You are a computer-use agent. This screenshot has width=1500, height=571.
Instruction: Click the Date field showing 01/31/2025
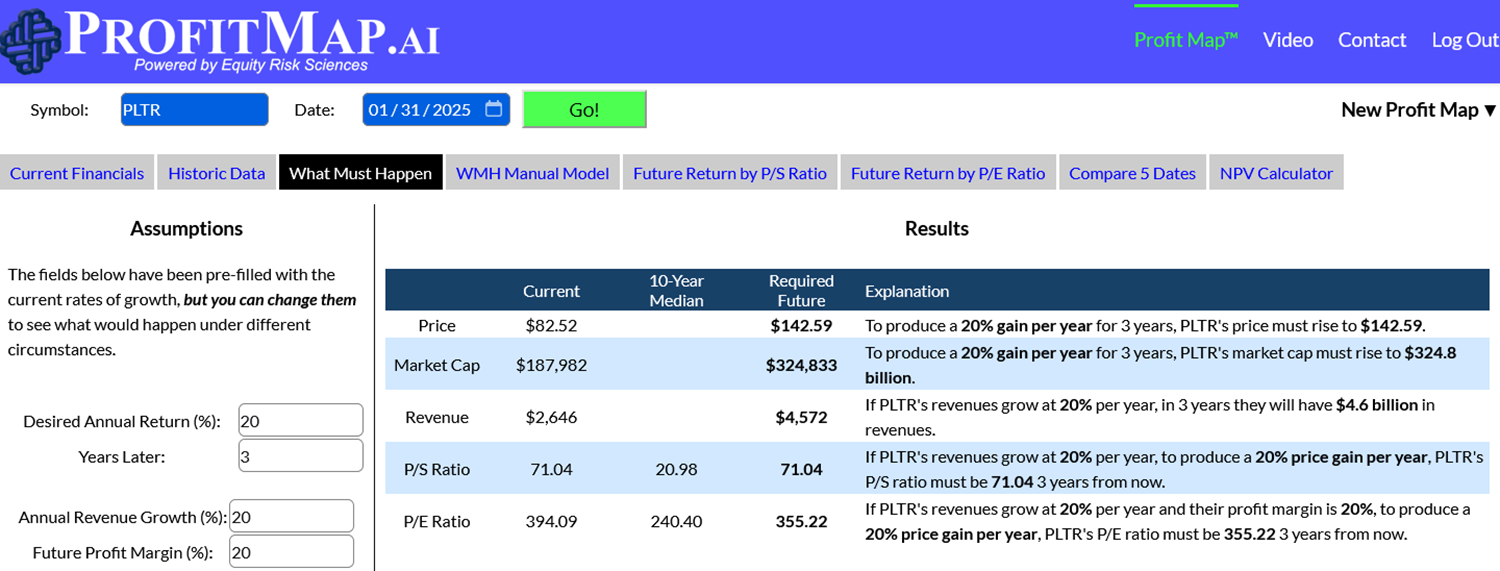(420, 110)
